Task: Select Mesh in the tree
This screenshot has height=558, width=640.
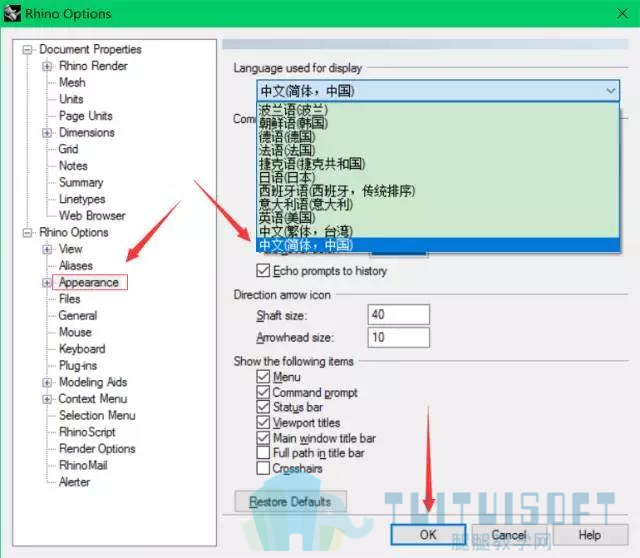Action: 72,82
